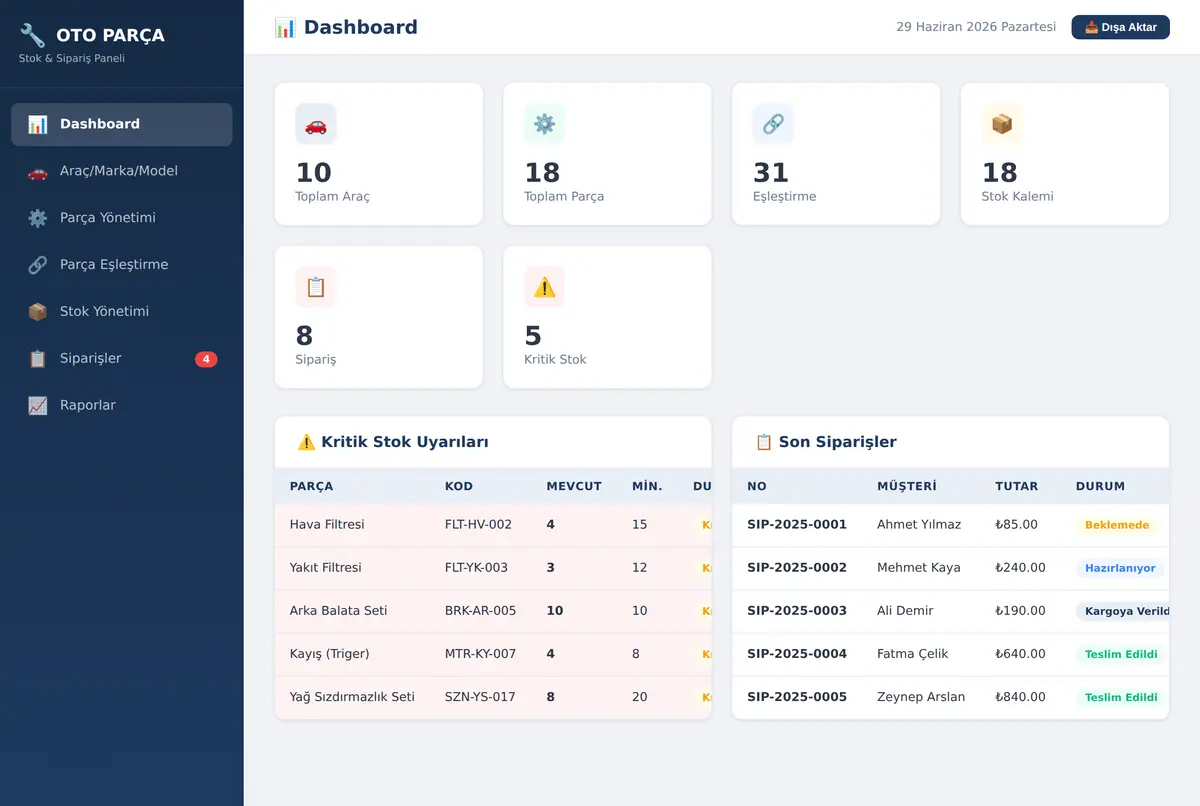Image resolution: width=1200 pixels, height=806 pixels.
Task: Click the Beklemede status badge
Action: (x=1117, y=525)
